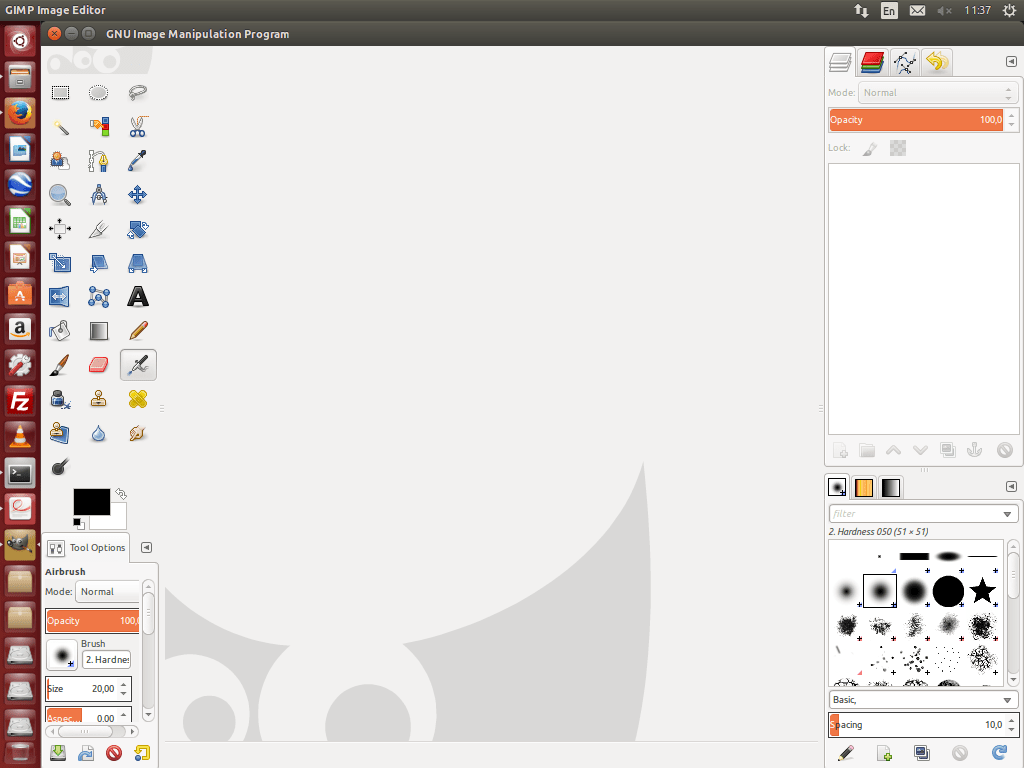This screenshot has height=768, width=1024.
Task: Open the Basic brush tag dropdown
Action: tap(1009, 700)
